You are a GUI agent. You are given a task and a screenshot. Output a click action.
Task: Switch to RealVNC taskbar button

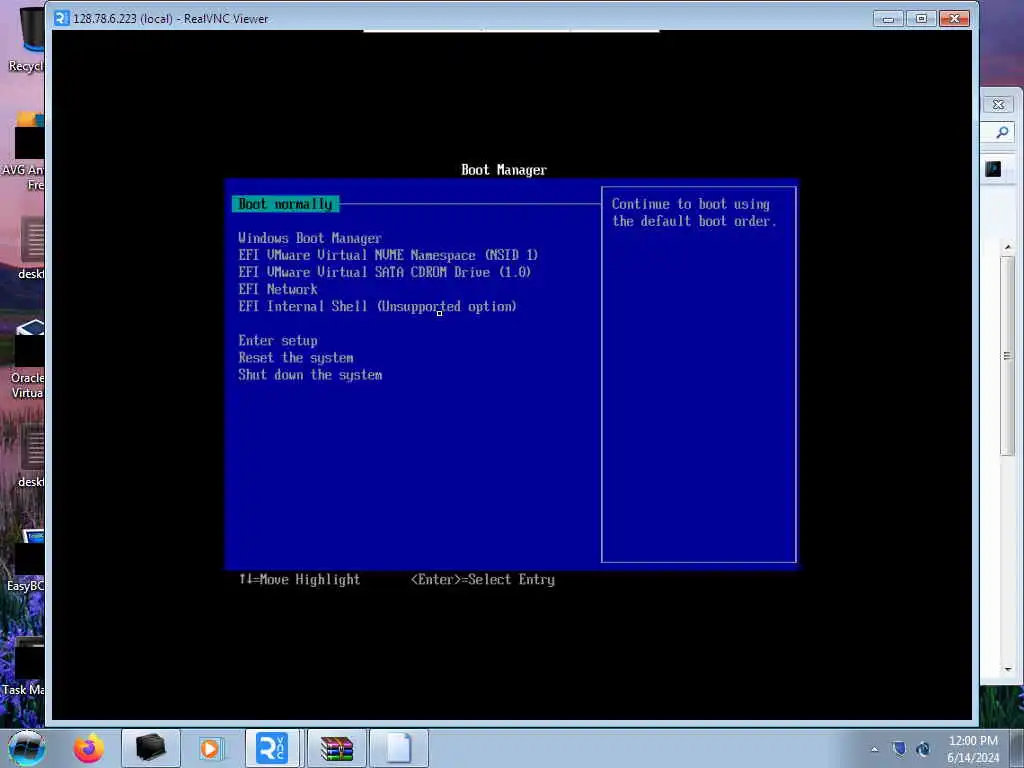click(x=272, y=748)
